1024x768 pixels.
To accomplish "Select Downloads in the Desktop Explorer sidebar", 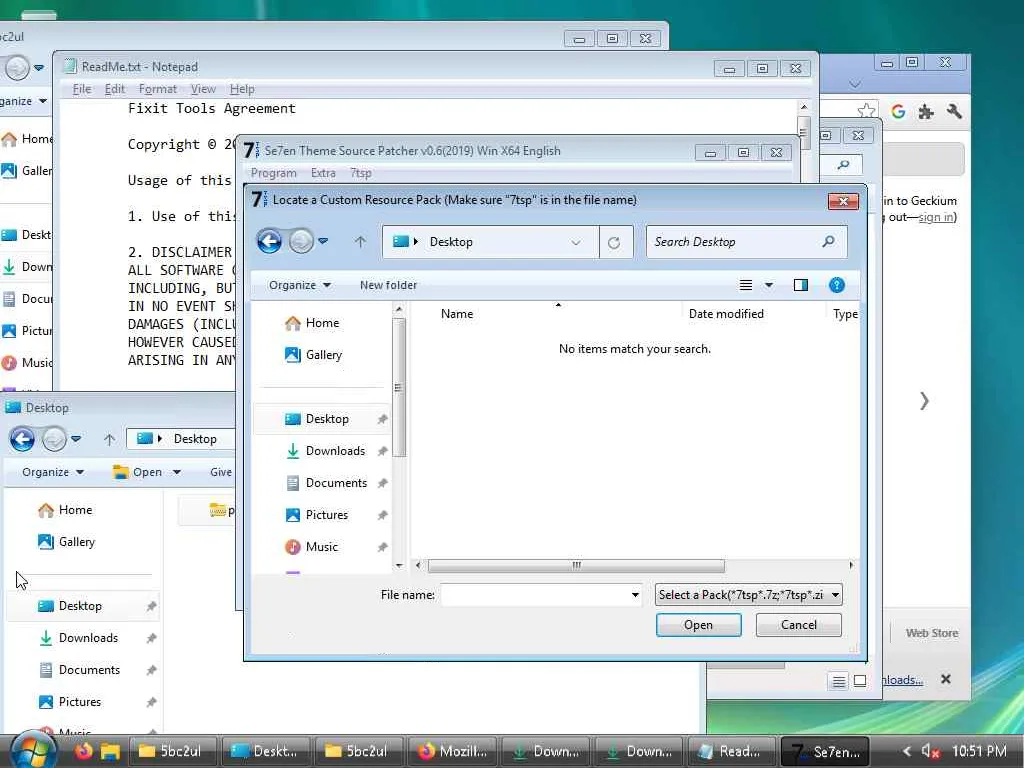I will tap(79, 638).
